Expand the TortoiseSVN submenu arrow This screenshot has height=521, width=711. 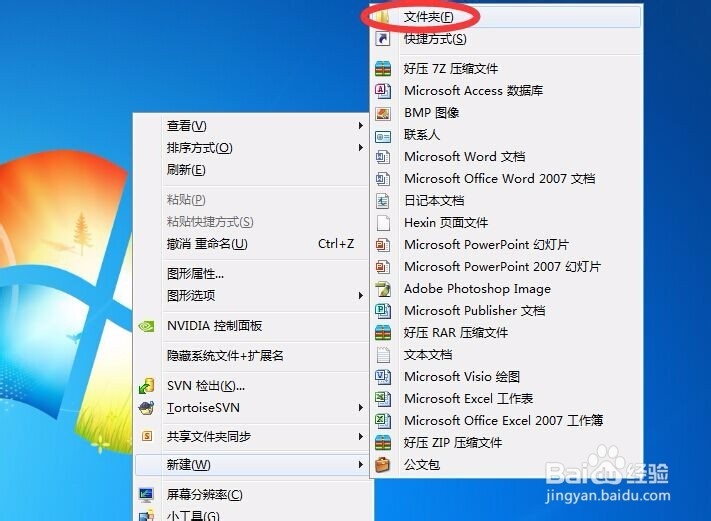[x=360, y=408]
